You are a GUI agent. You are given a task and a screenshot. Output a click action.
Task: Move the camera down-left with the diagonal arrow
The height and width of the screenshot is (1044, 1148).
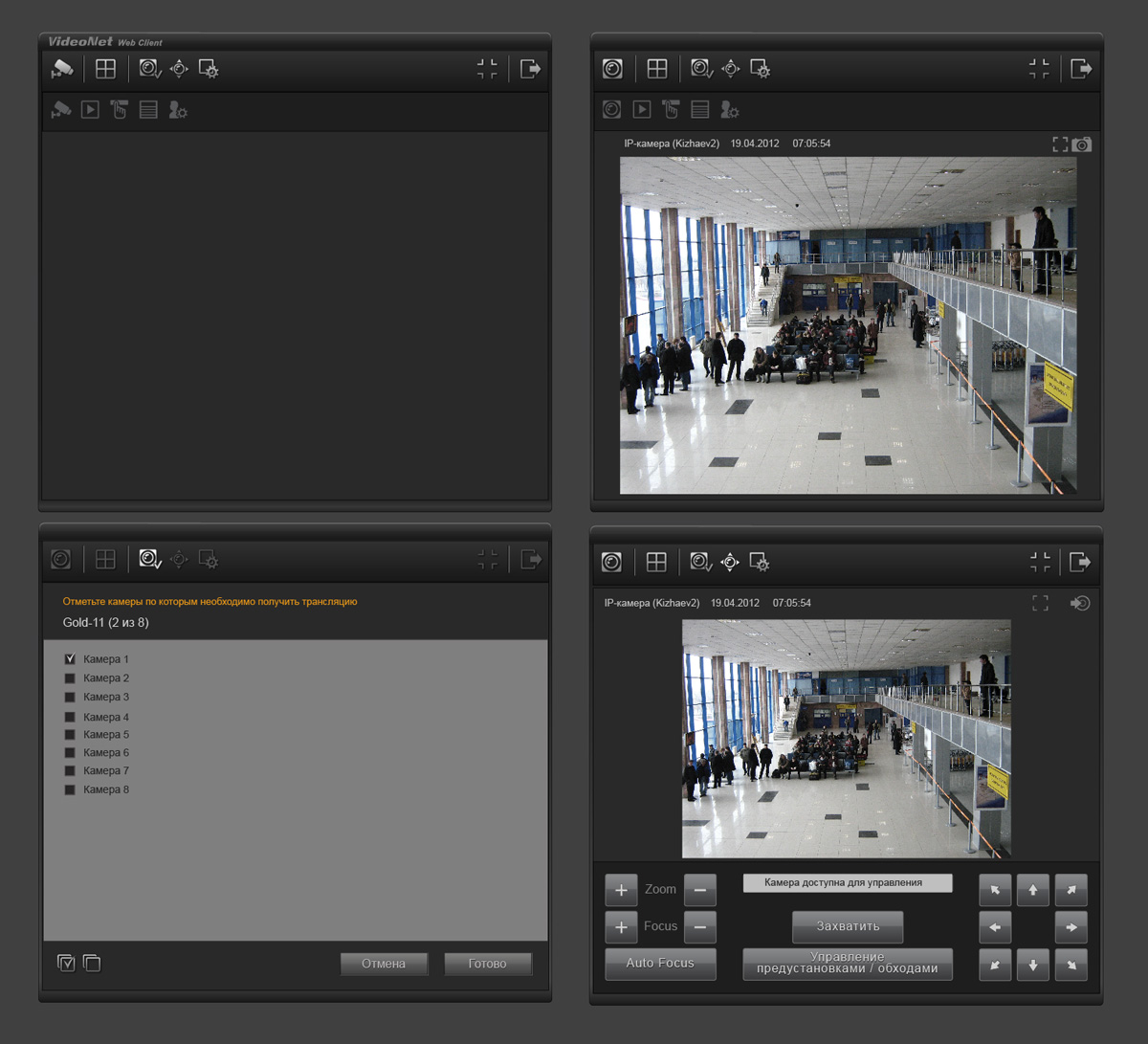(995, 965)
